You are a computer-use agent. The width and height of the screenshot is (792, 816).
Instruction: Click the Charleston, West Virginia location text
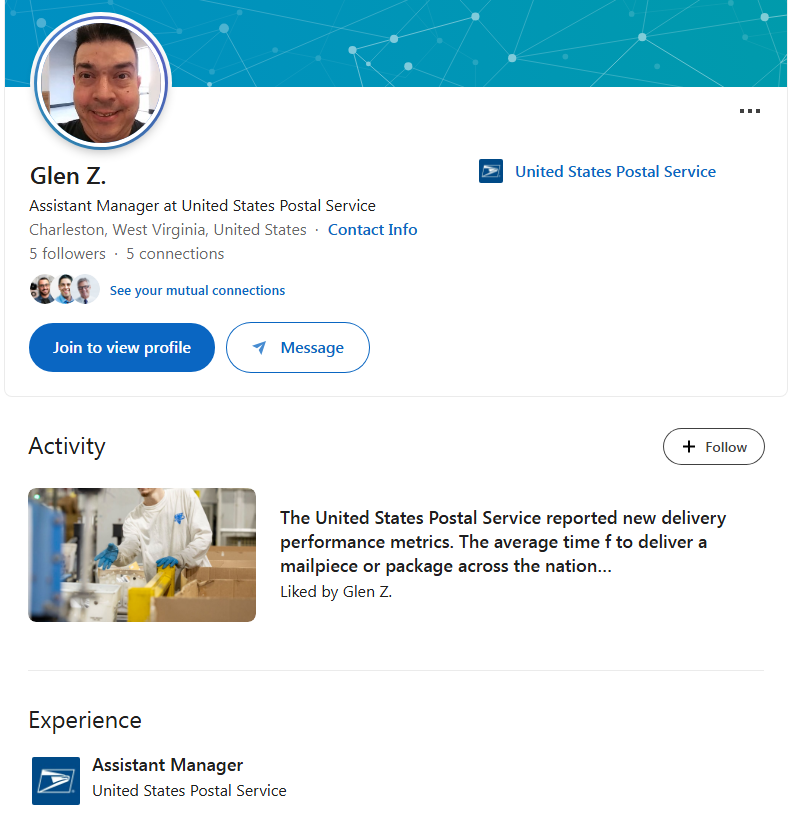click(x=168, y=230)
